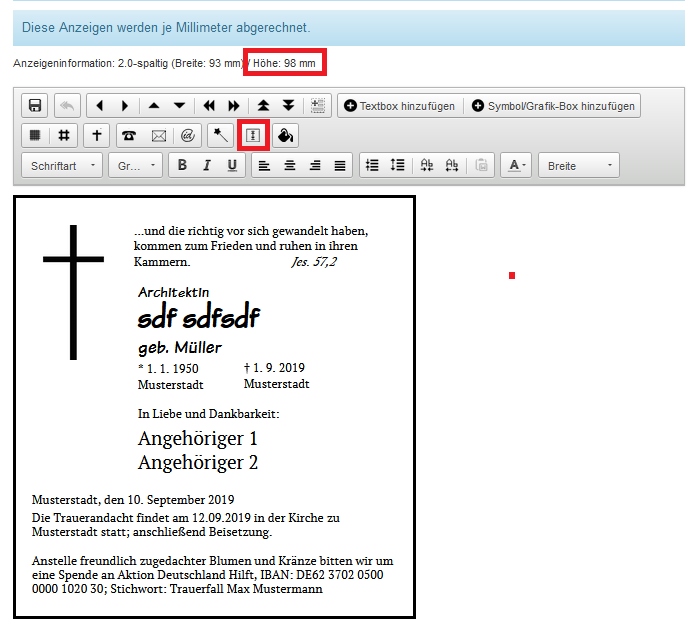Image resolution: width=696 pixels, height=641 pixels.
Task: Select the large cross graphic in the ad
Action: 73,292
